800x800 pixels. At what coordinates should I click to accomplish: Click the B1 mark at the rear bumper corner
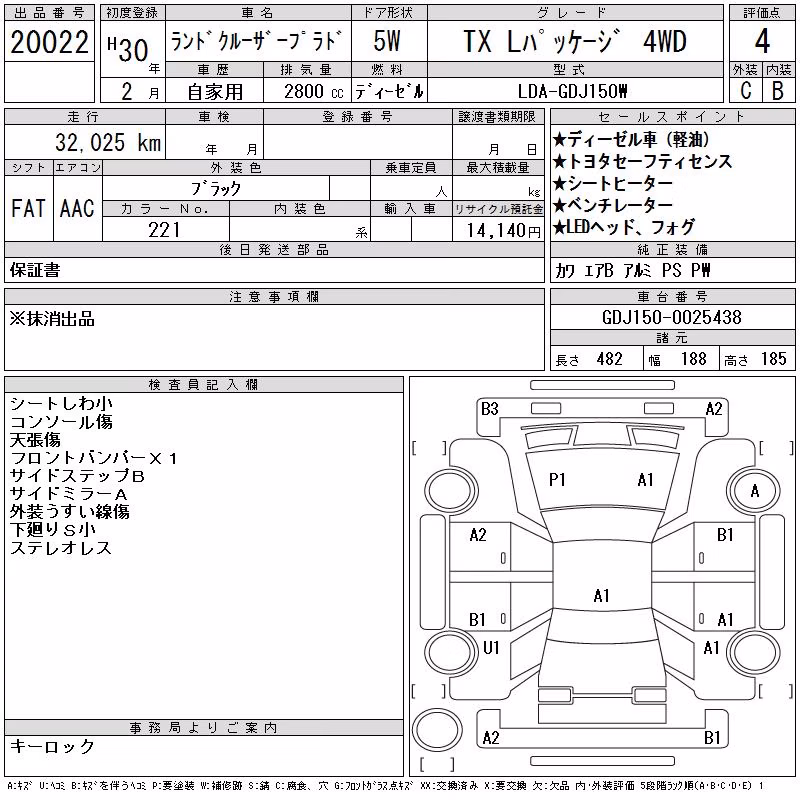[x=712, y=737]
